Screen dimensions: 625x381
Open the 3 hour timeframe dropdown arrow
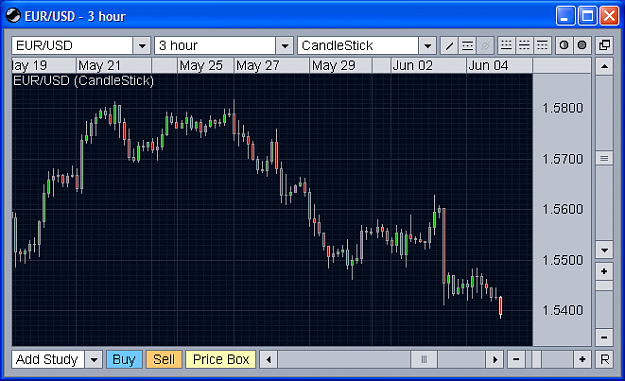coord(285,46)
